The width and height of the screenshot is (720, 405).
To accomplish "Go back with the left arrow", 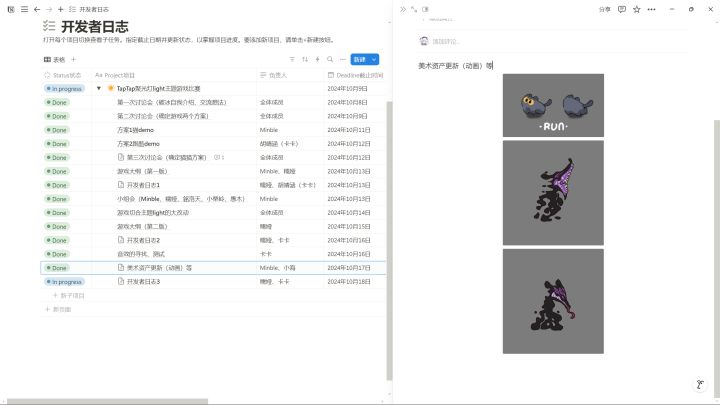I will 37,9.
